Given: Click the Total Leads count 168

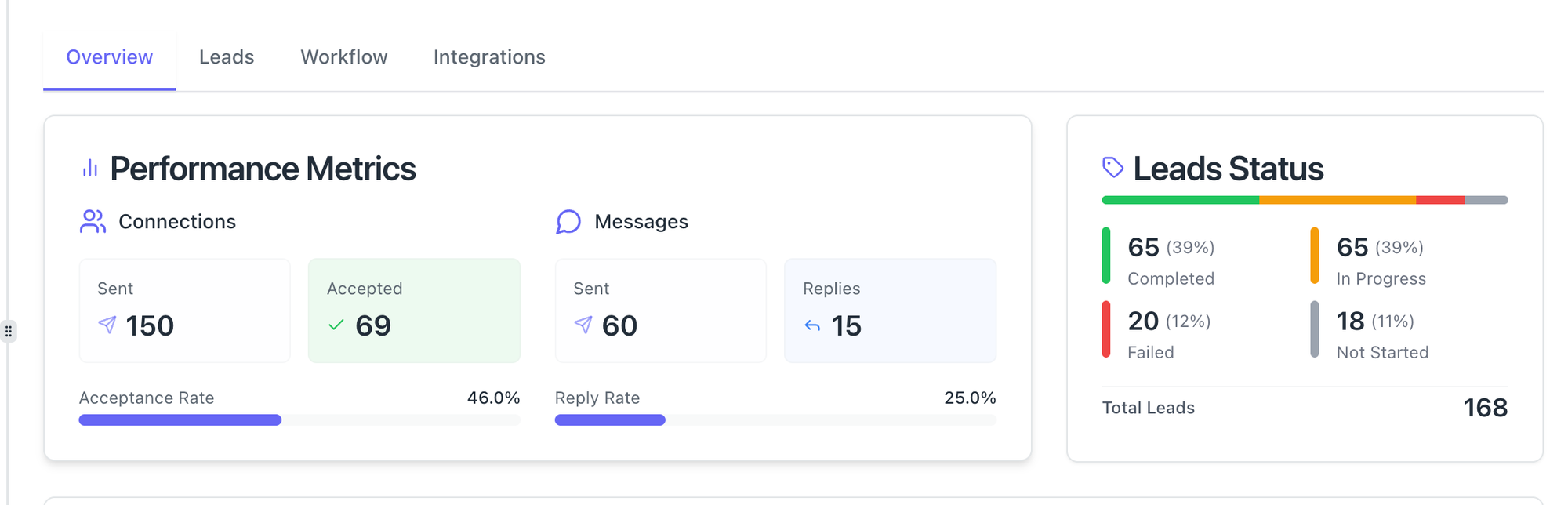Looking at the screenshot, I should (x=1485, y=408).
